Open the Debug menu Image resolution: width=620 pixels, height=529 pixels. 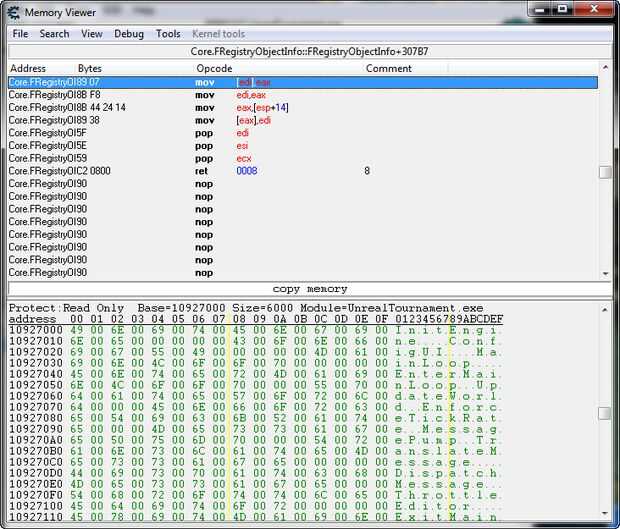click(x=129, y=34)
